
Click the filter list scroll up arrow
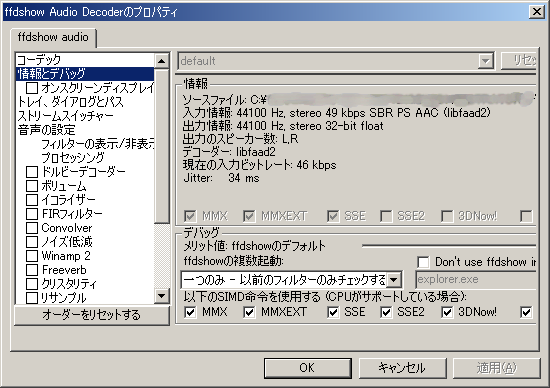click(162, 61)
